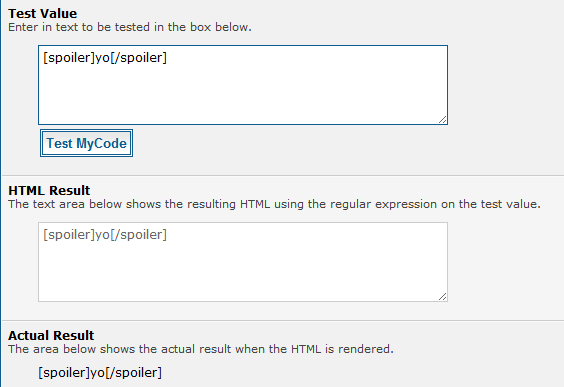Click the opening [spoiler] tag in the HTML Result box
Image resolution: width=564 pixels, height=387 pixels.
click(69, 235)
